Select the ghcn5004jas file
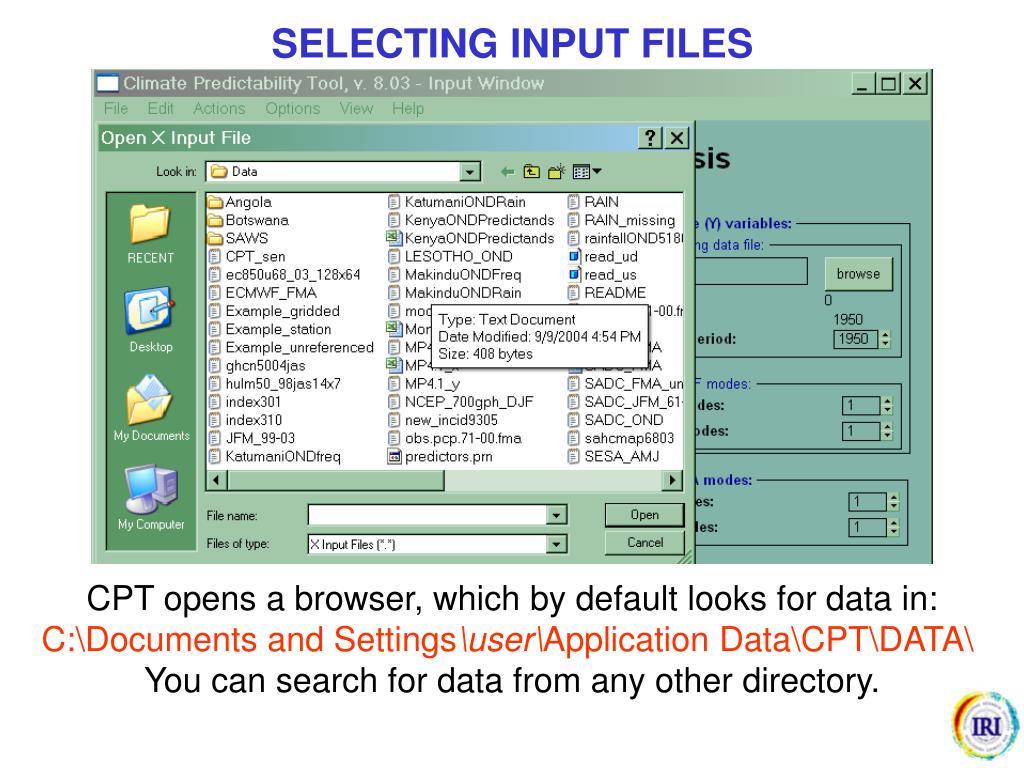Viewport: 1024px width, 768px height. click(257, 366)
